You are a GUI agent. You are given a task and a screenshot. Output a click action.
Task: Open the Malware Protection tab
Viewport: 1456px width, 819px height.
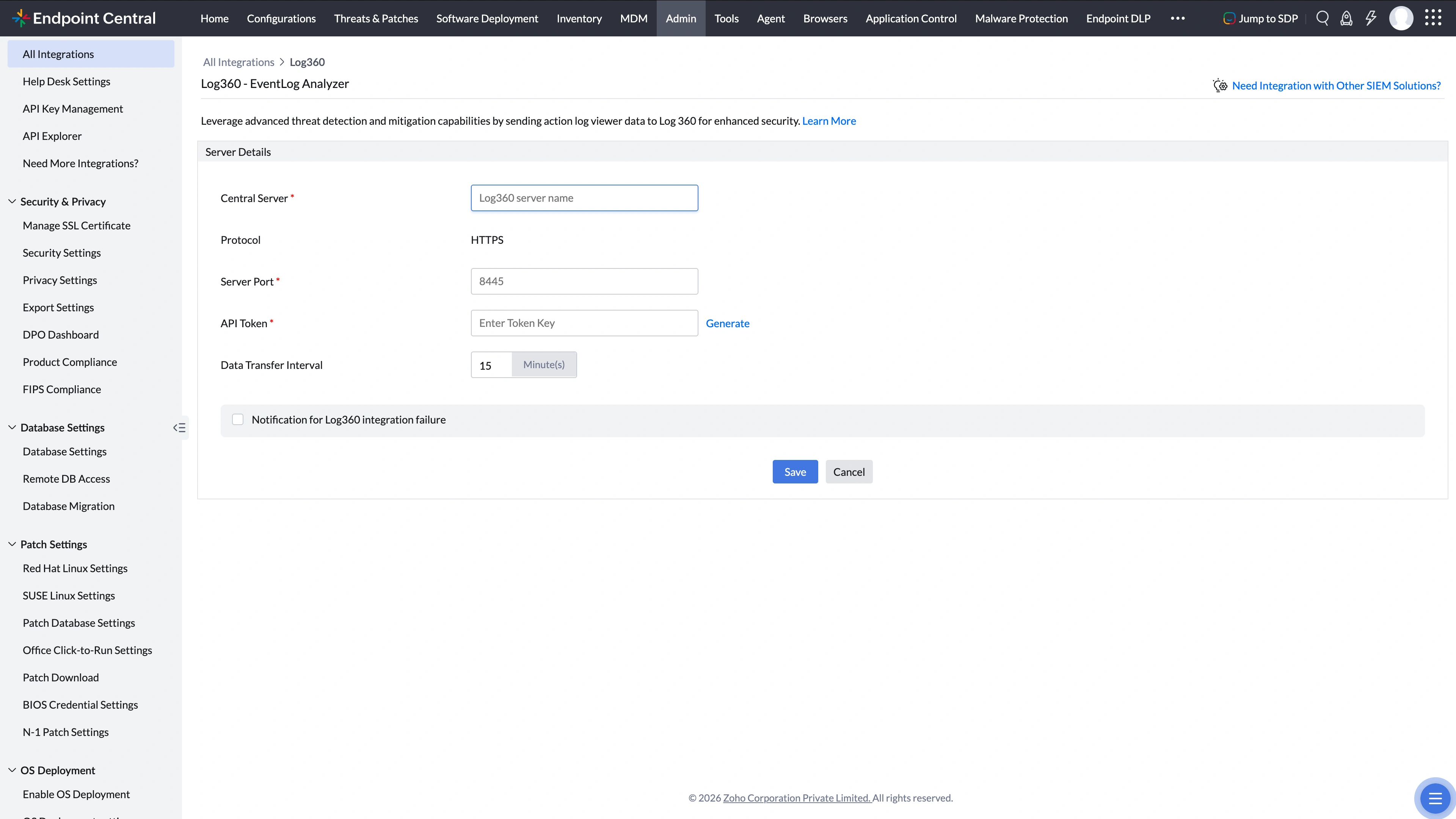(x=1021, y=18)
